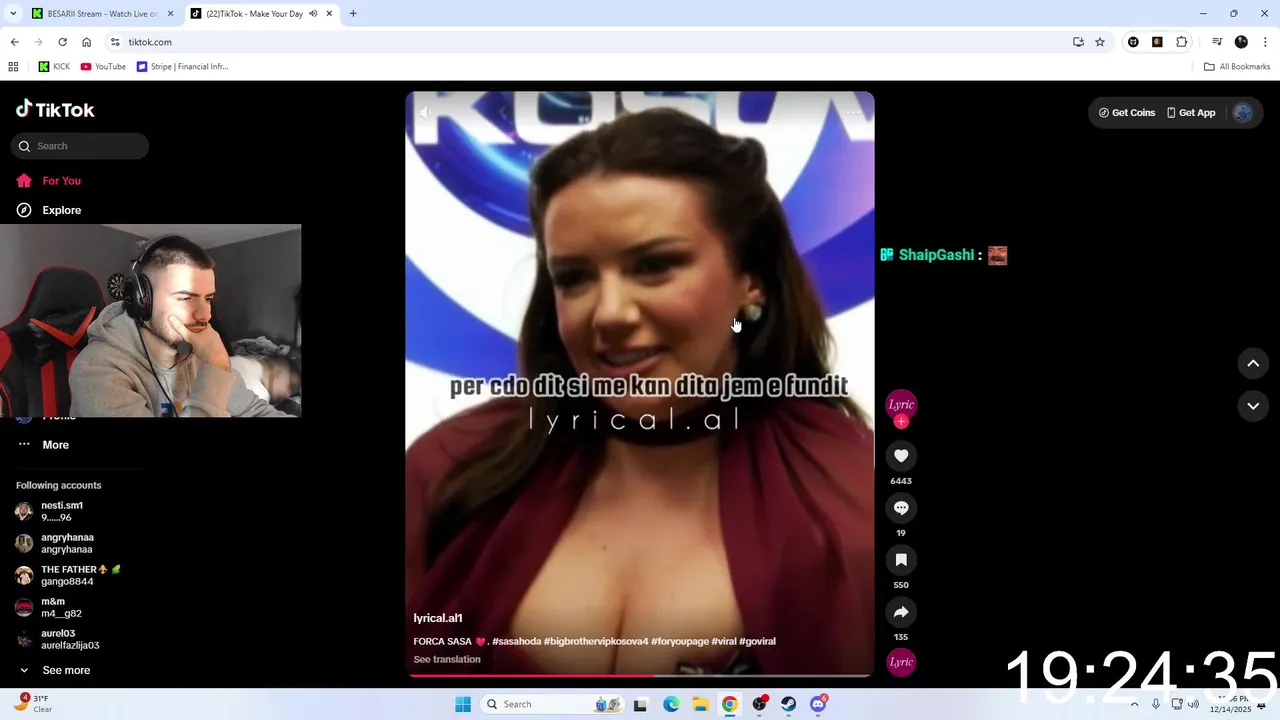Open the Explore page
This screenshot has width=1280, height=720.
[x=61, y=210]
